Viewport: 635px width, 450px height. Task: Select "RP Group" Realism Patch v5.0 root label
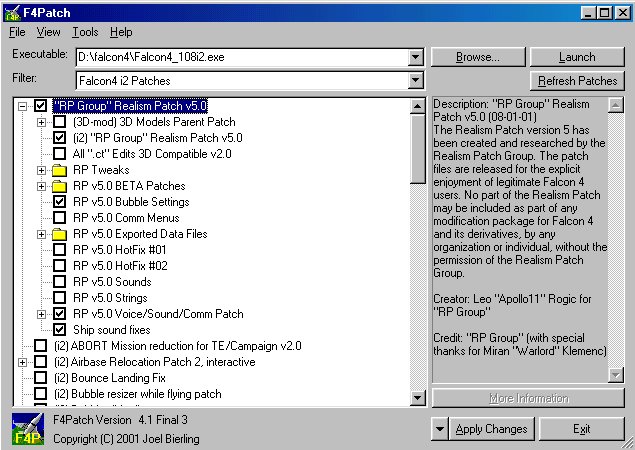130,106
